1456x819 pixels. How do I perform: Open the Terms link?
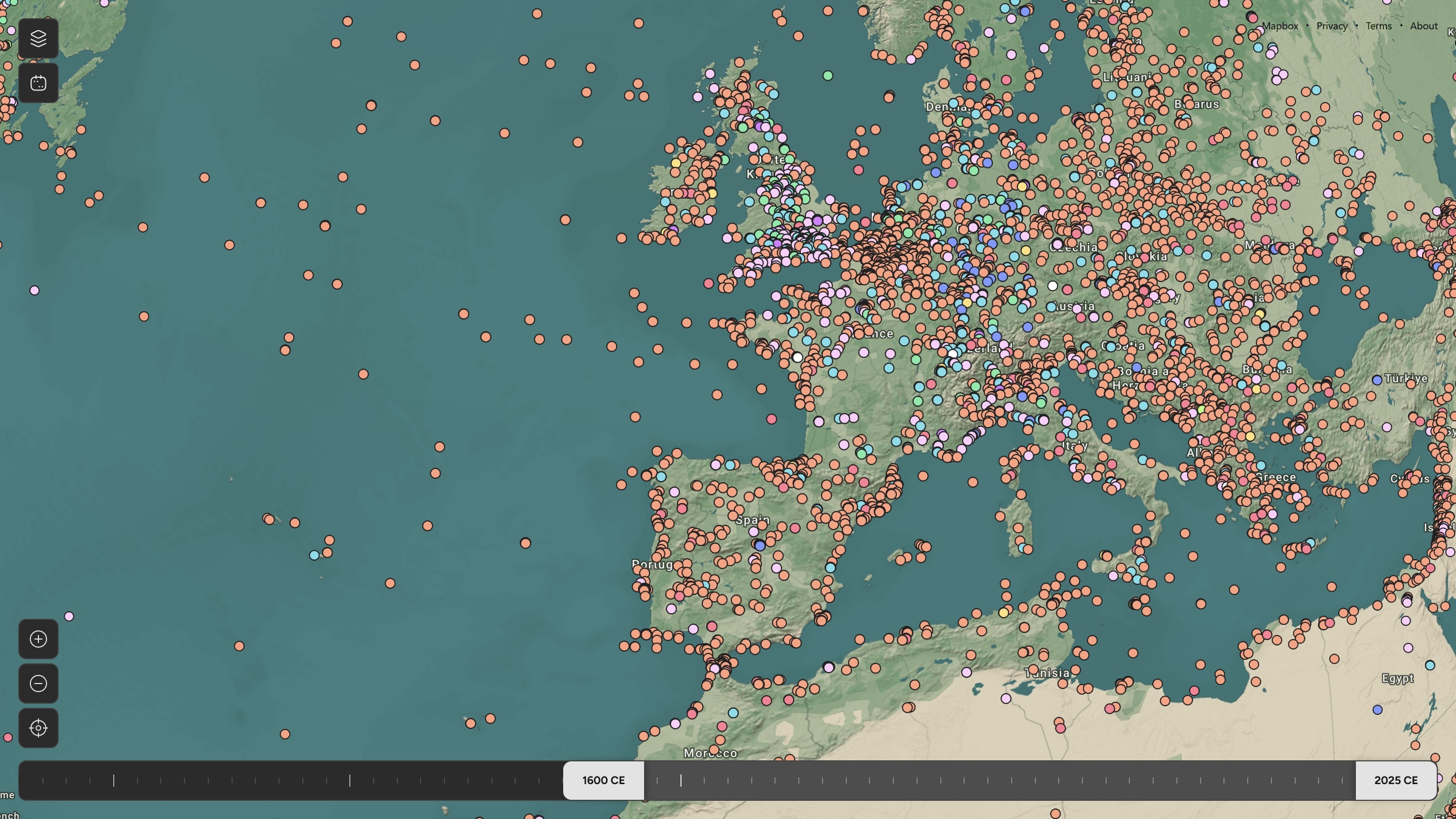1378,26
